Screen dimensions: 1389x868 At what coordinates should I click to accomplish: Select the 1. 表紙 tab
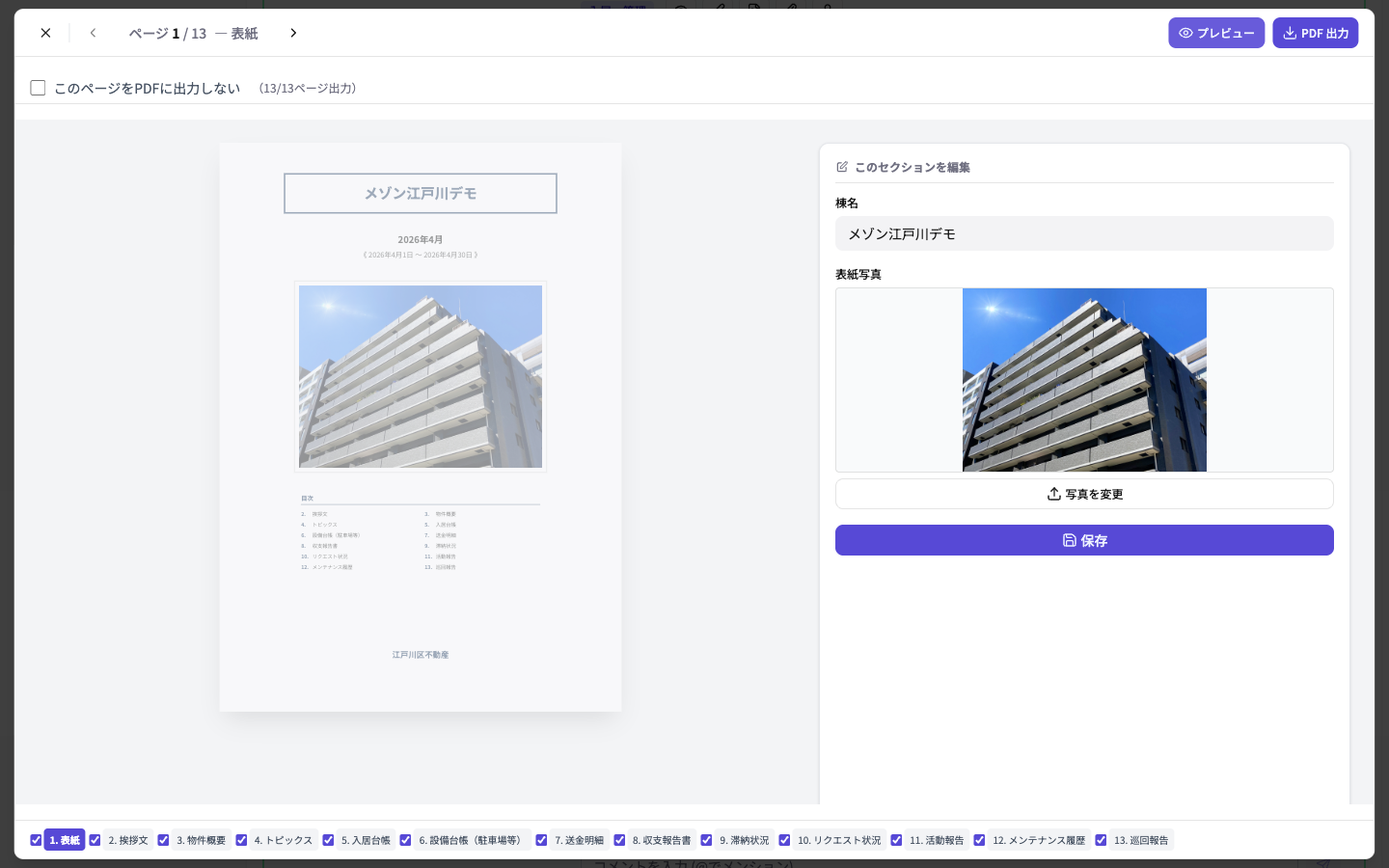tap(65, 840)
